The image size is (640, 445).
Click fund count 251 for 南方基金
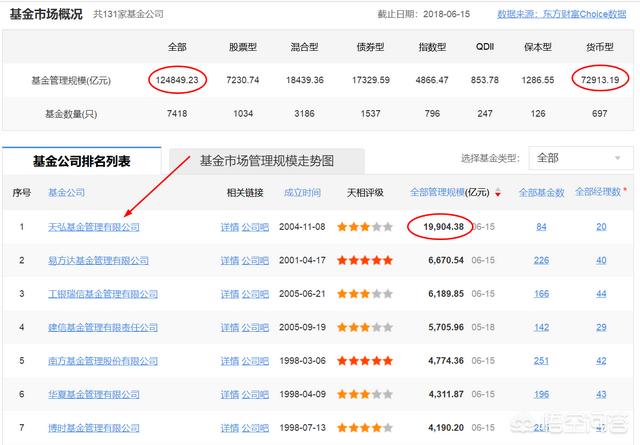tap(541, 361)
